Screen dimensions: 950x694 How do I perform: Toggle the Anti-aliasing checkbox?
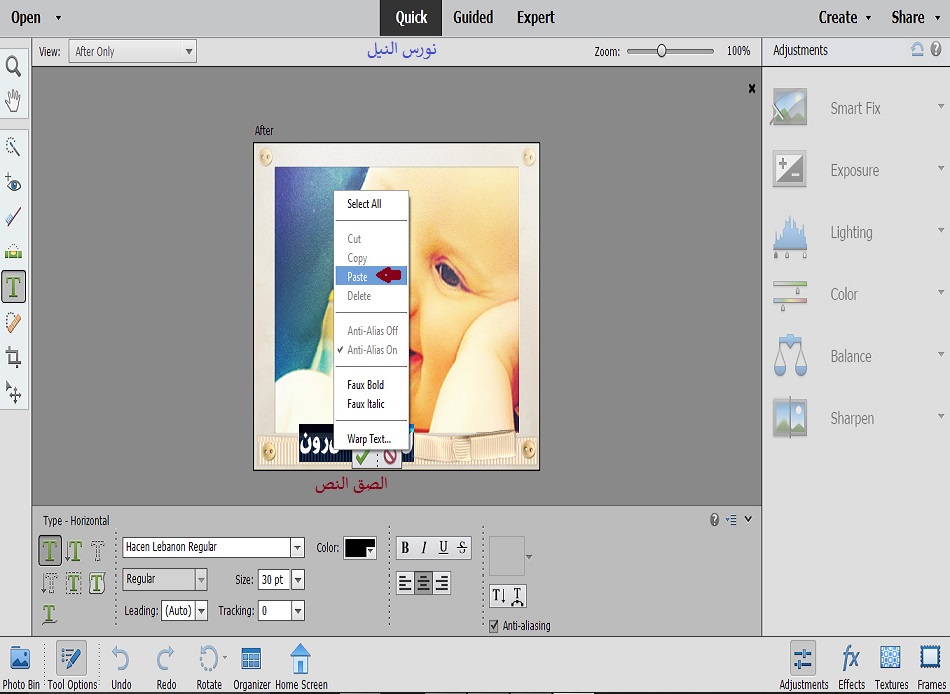pyautogui.click(x=494, y=626)
